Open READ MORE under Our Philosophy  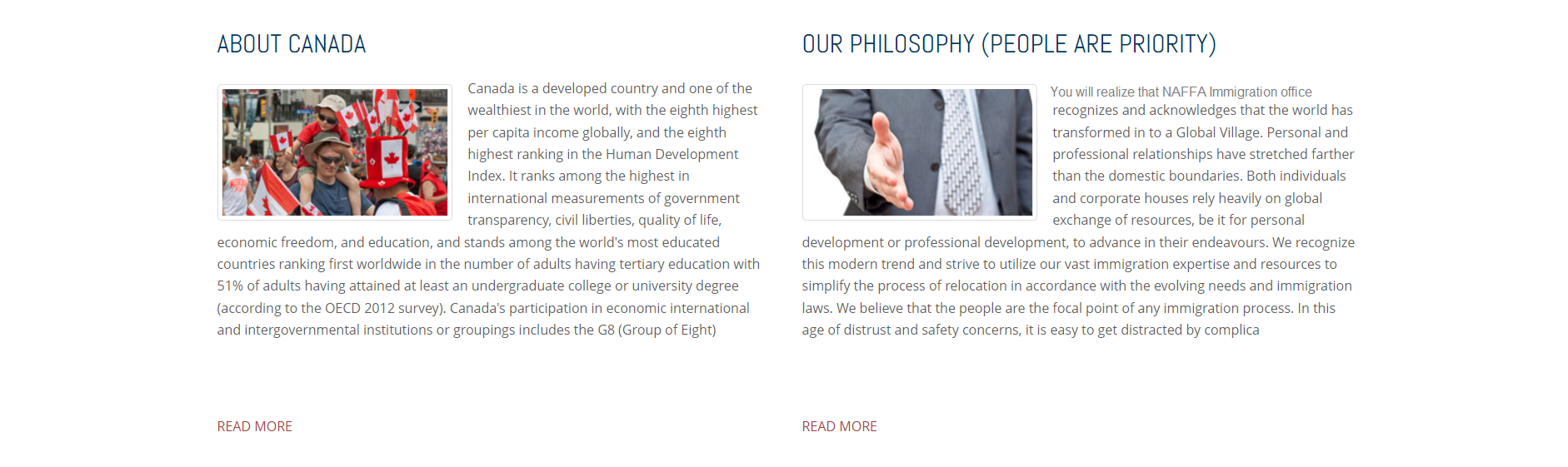839,426
